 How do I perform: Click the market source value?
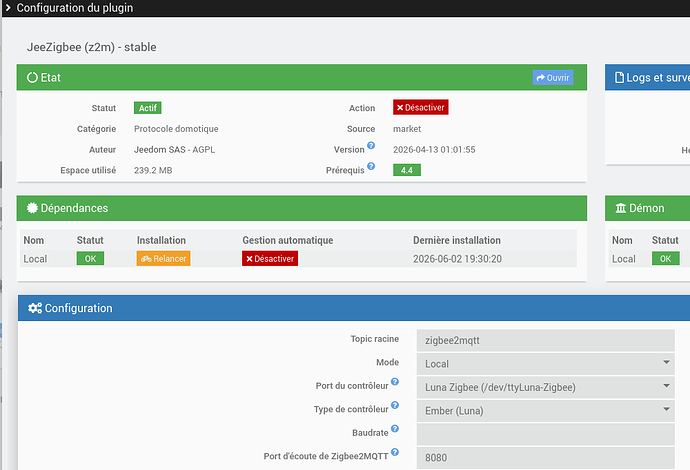(407, 129)
